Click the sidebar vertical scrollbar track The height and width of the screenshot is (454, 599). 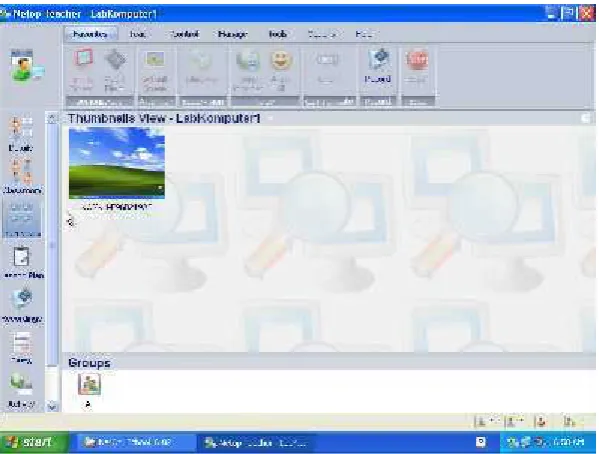click(52, 245)
